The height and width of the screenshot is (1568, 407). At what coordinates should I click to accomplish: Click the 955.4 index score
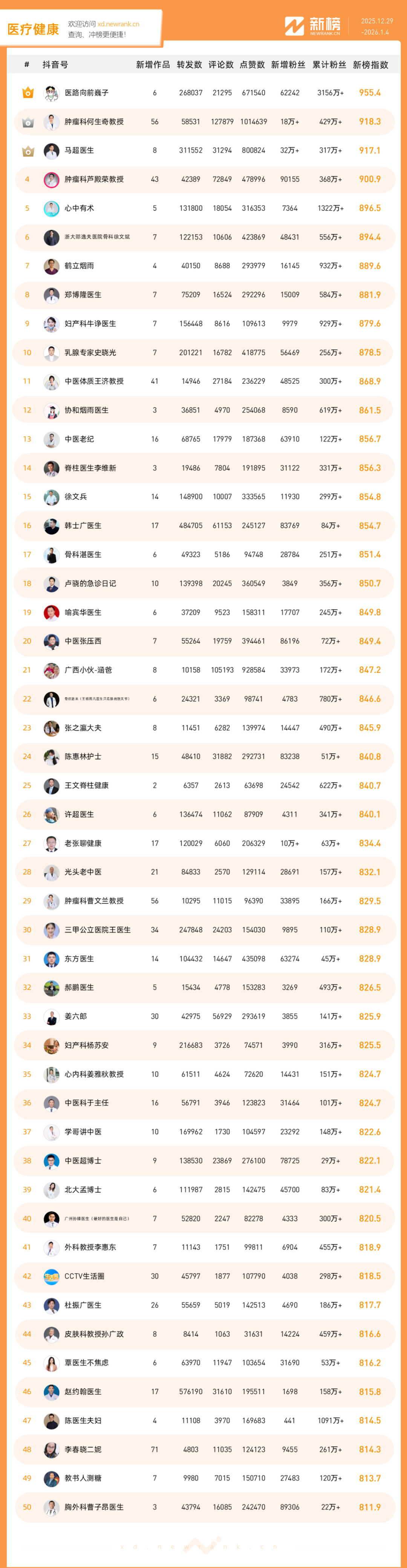(369, 92)
